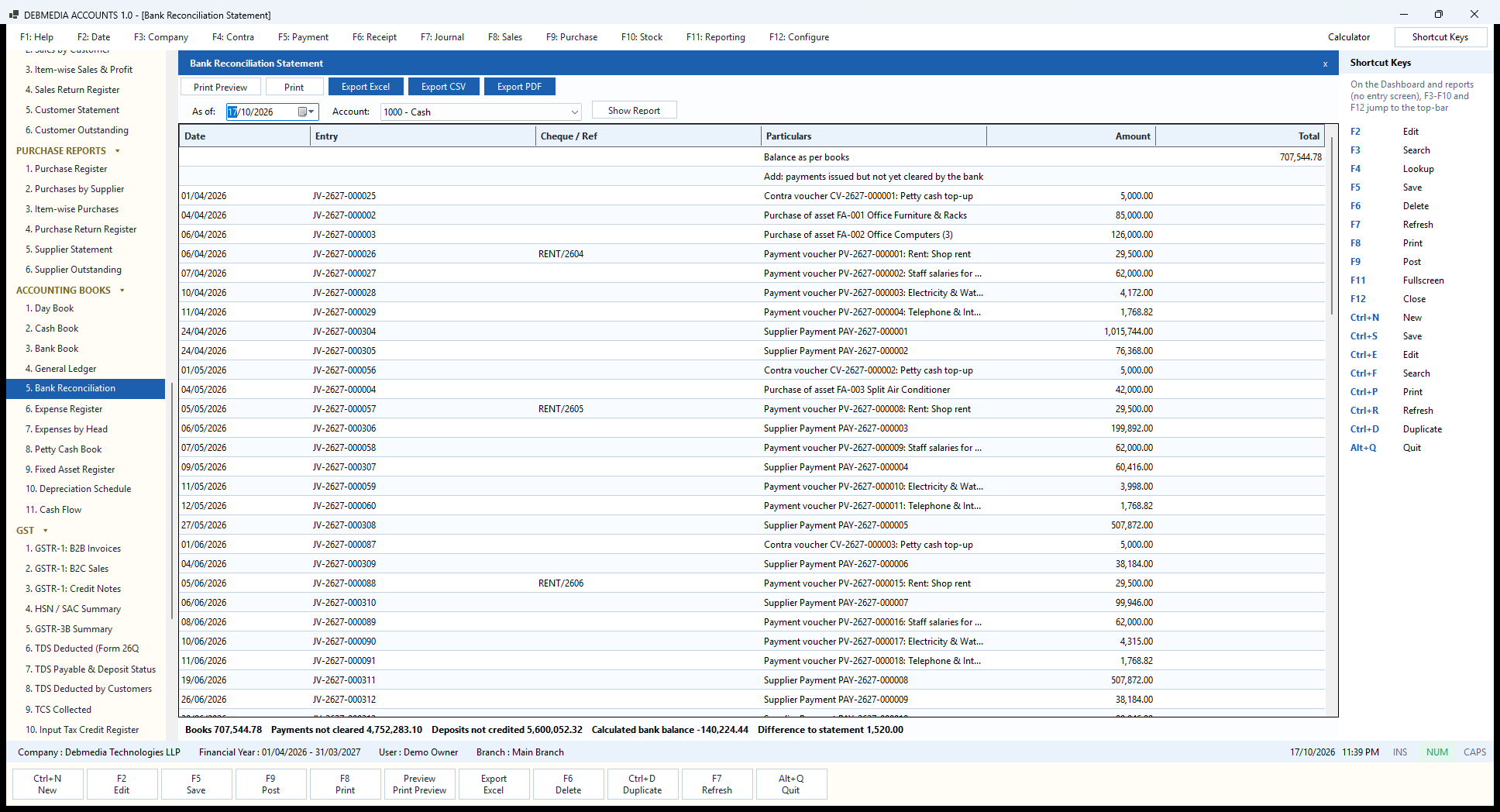Open the F7: Journal menu

point(442,37)
